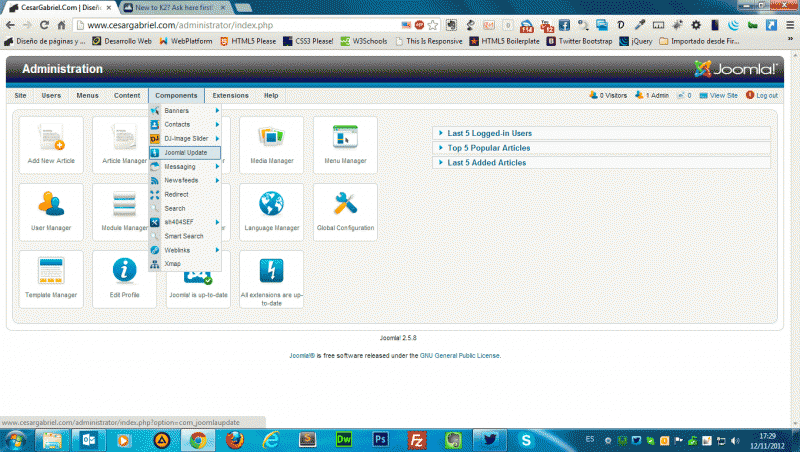Open the Users menu
This screenshot has width=800, height=452.
pyautogui.click(x=51, y=95)
